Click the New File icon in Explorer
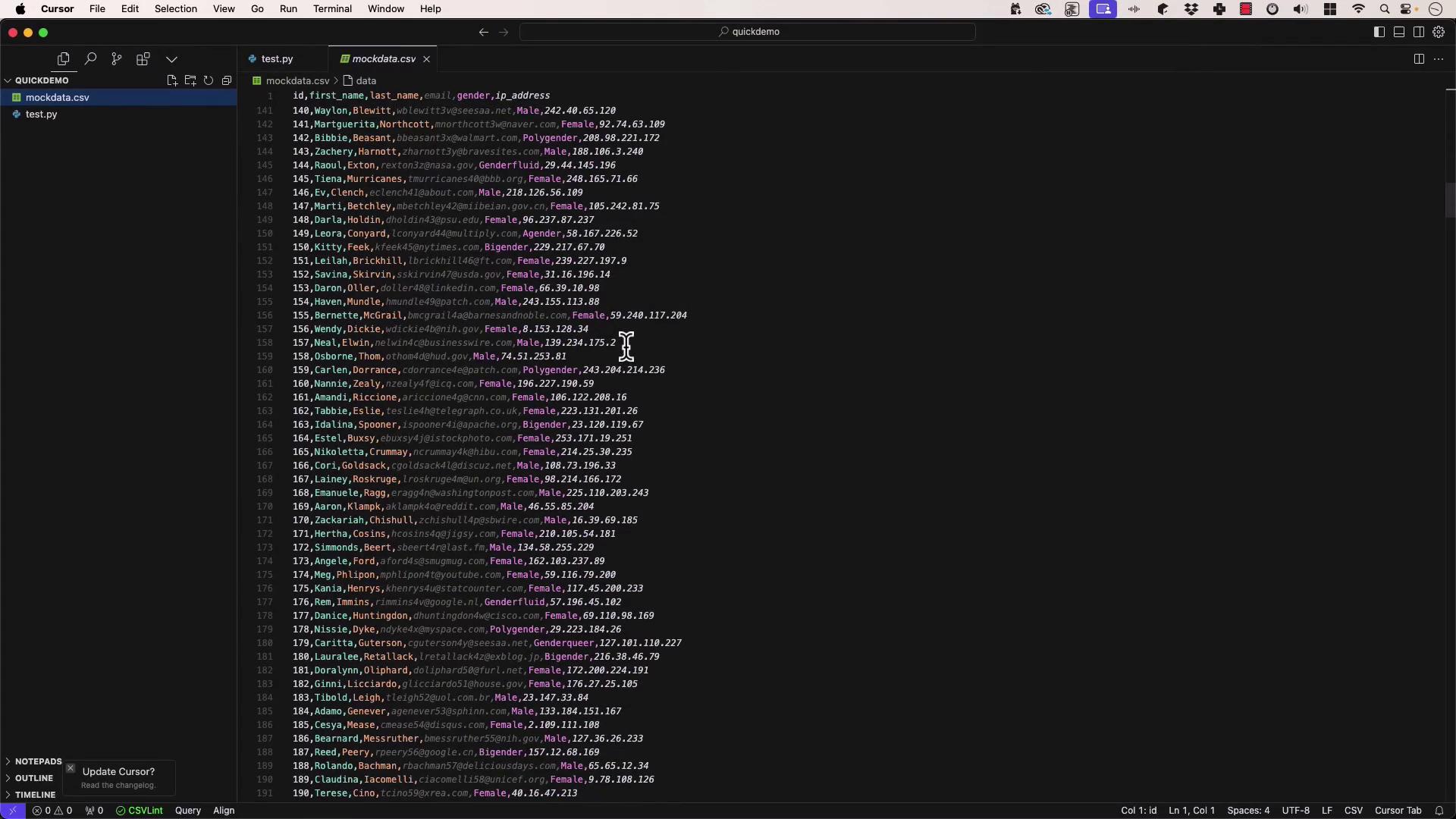Viewport: 1456px width, 819px height. point(172,80)
